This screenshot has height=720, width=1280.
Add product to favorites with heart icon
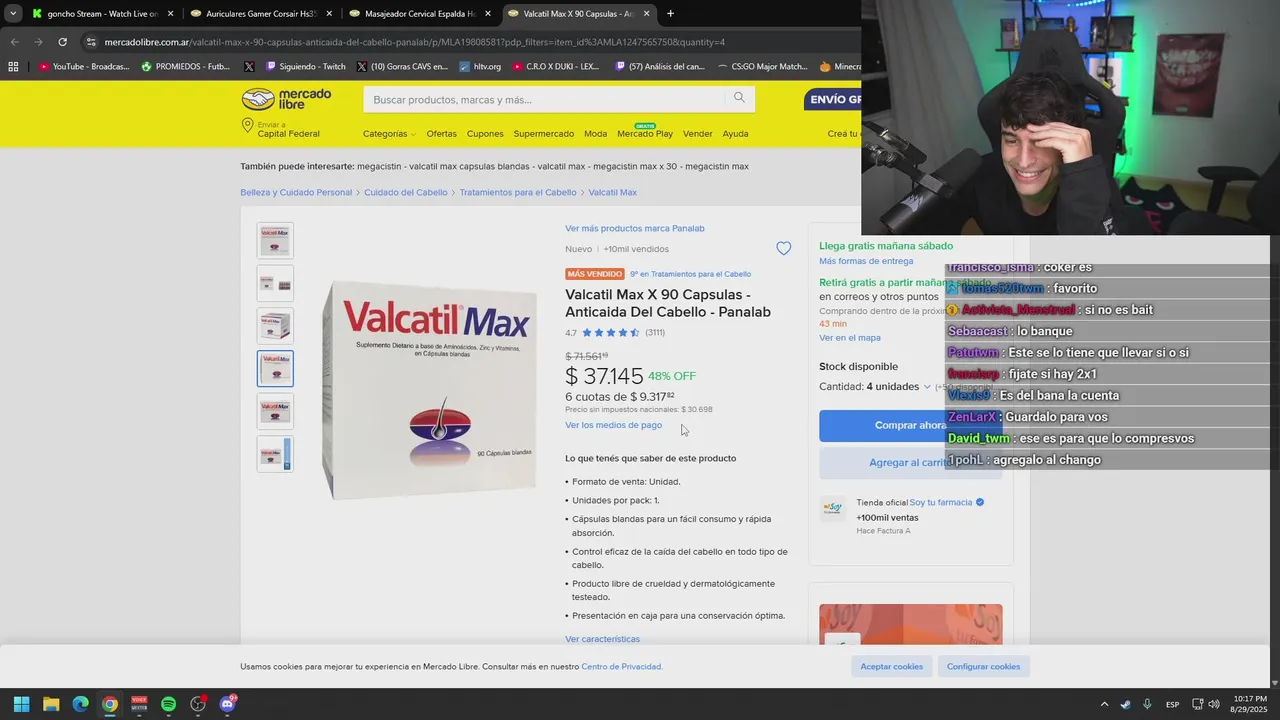[784, 248]
